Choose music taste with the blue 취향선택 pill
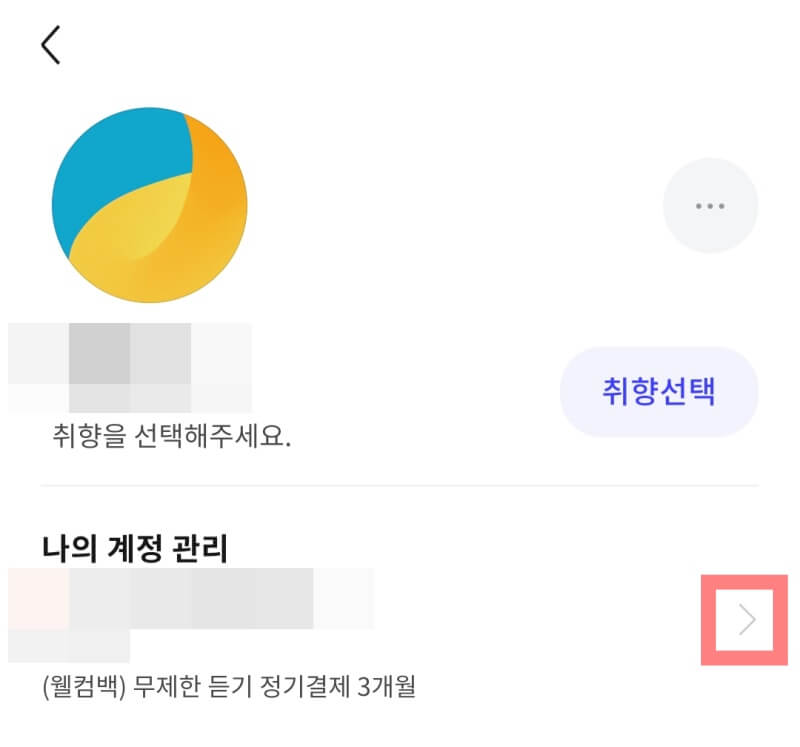 click(659, 391)
